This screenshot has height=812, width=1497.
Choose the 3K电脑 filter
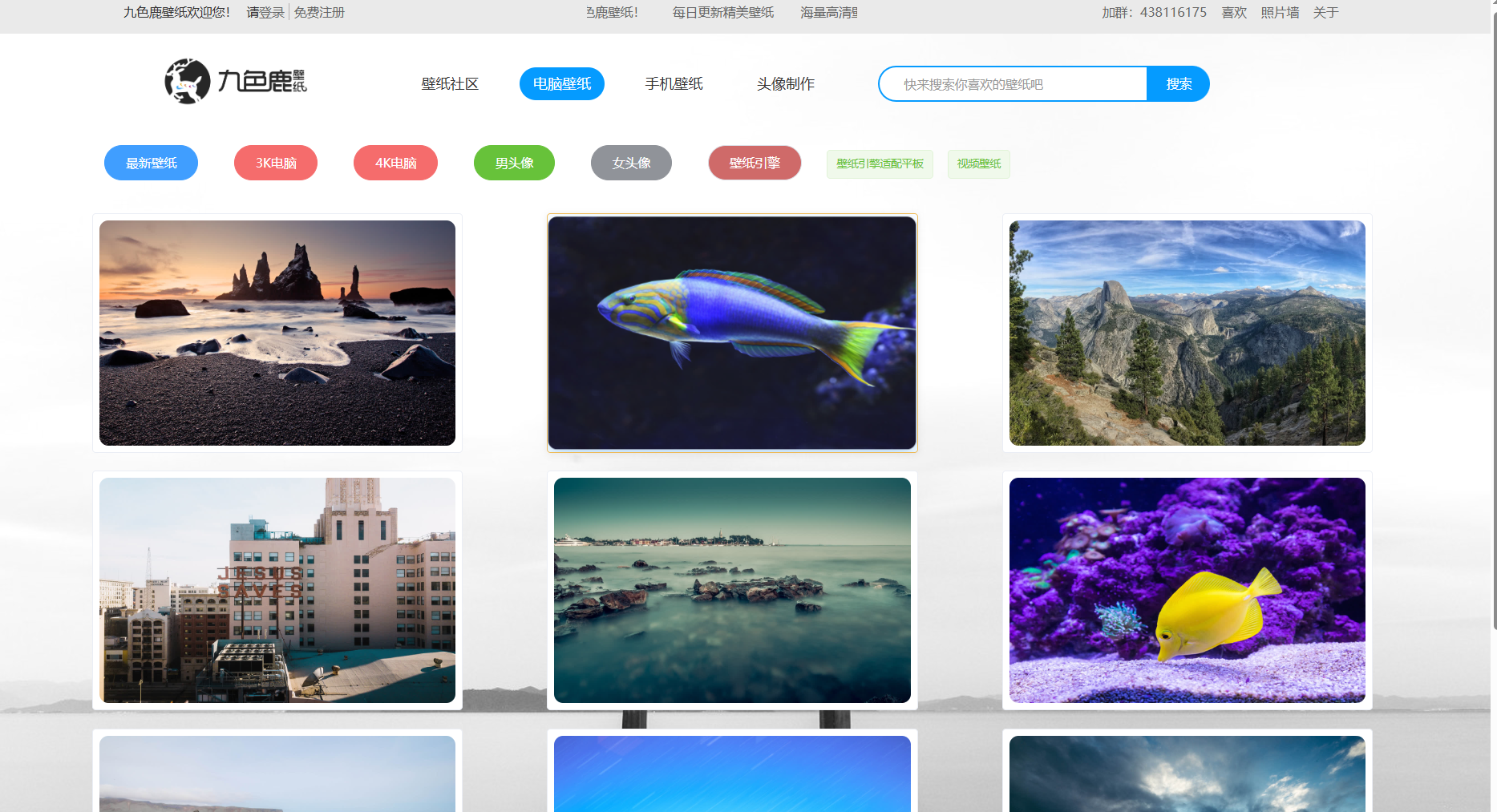click(x=276, y=164)
